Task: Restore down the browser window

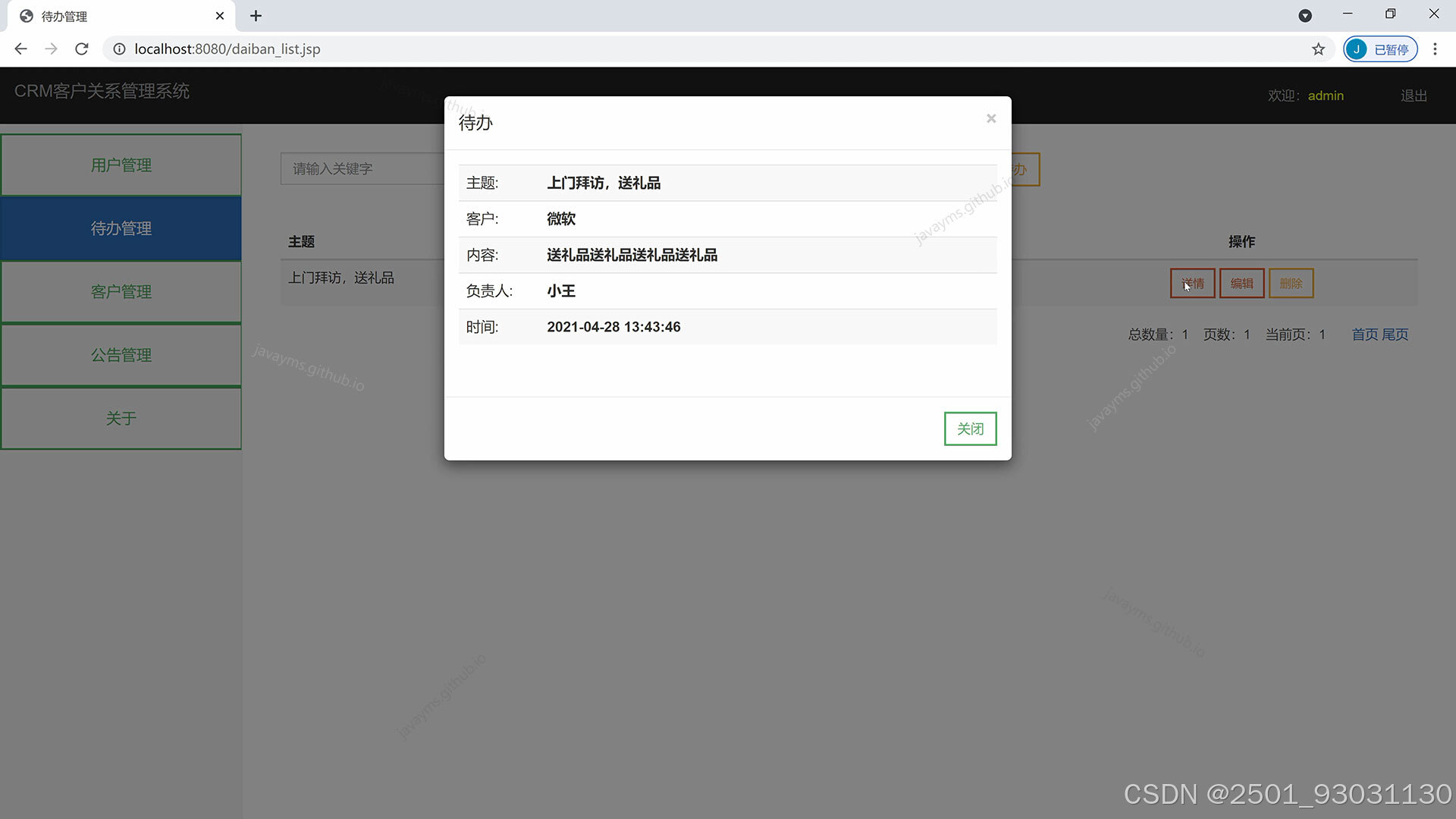Action: [1390, 14]
